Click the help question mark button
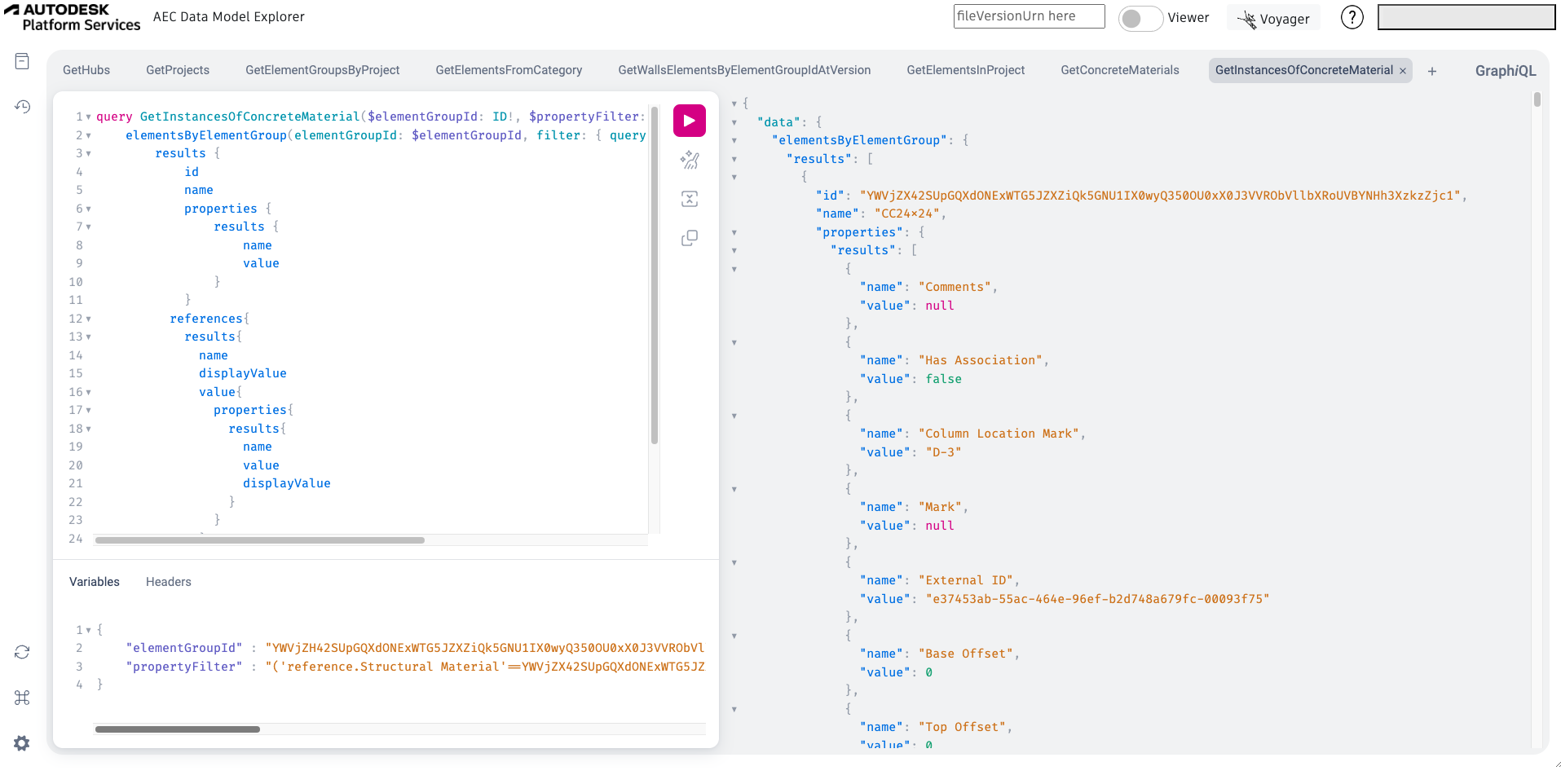Viewport: 1561px width, 784px height. (x=1352, y=17)
